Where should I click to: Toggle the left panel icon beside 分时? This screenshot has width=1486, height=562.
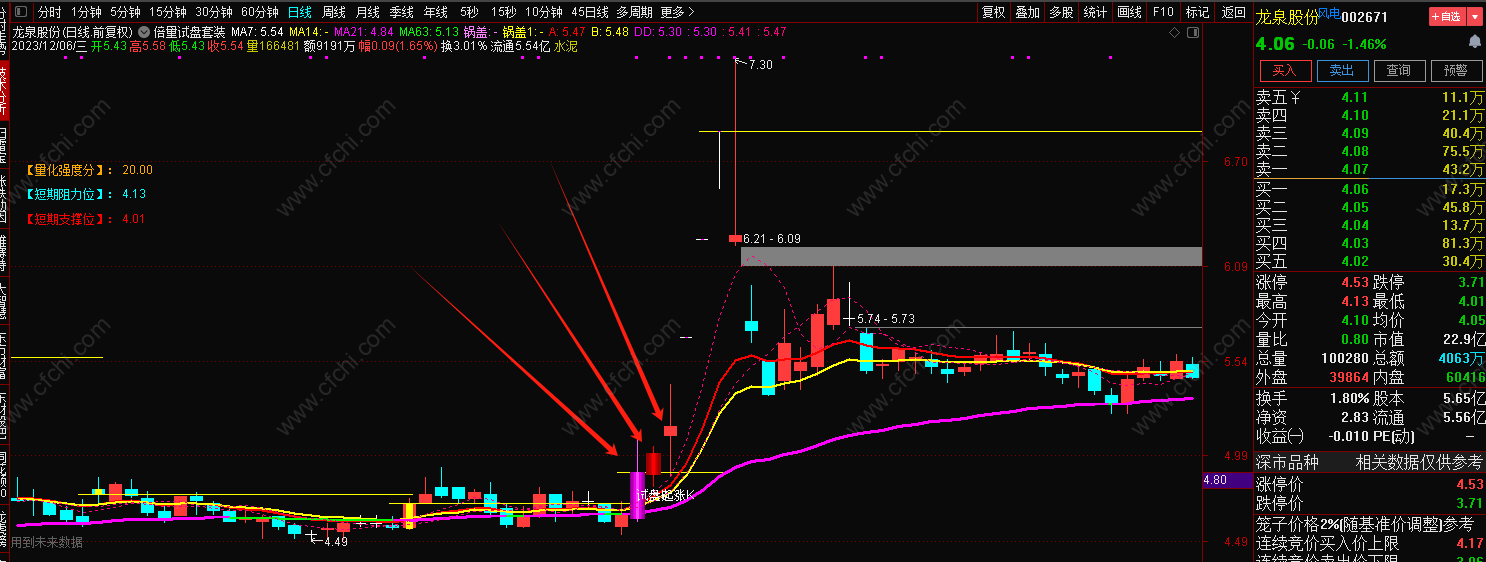point(21,12)
